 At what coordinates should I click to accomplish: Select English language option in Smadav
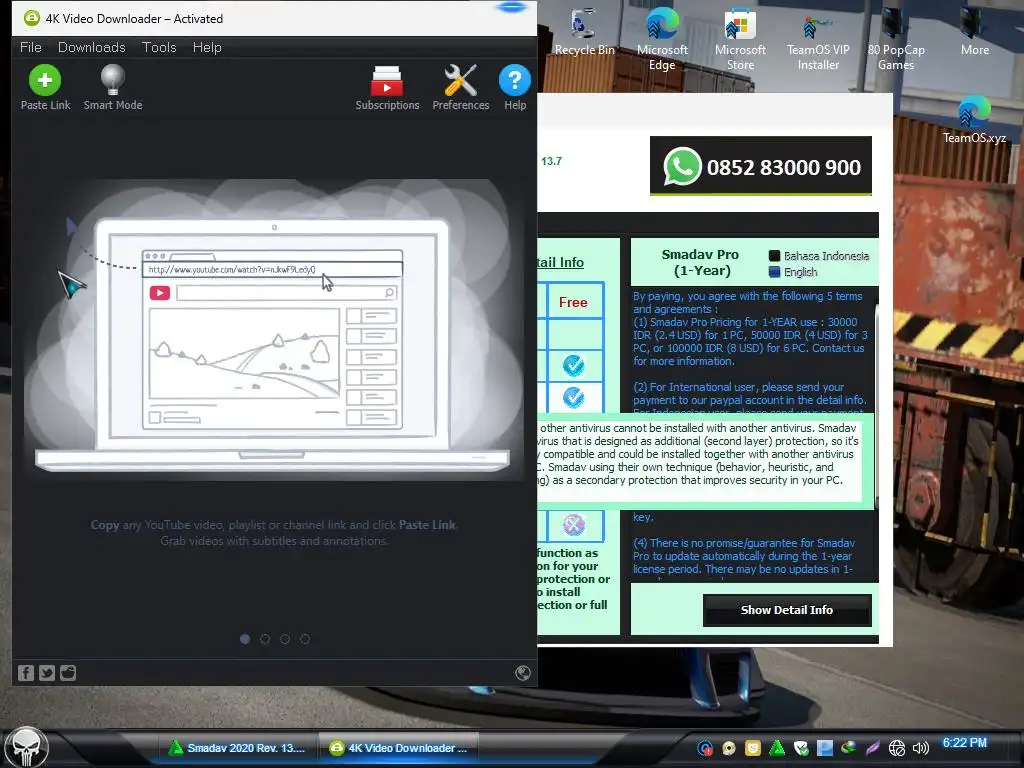coord(793,272)
